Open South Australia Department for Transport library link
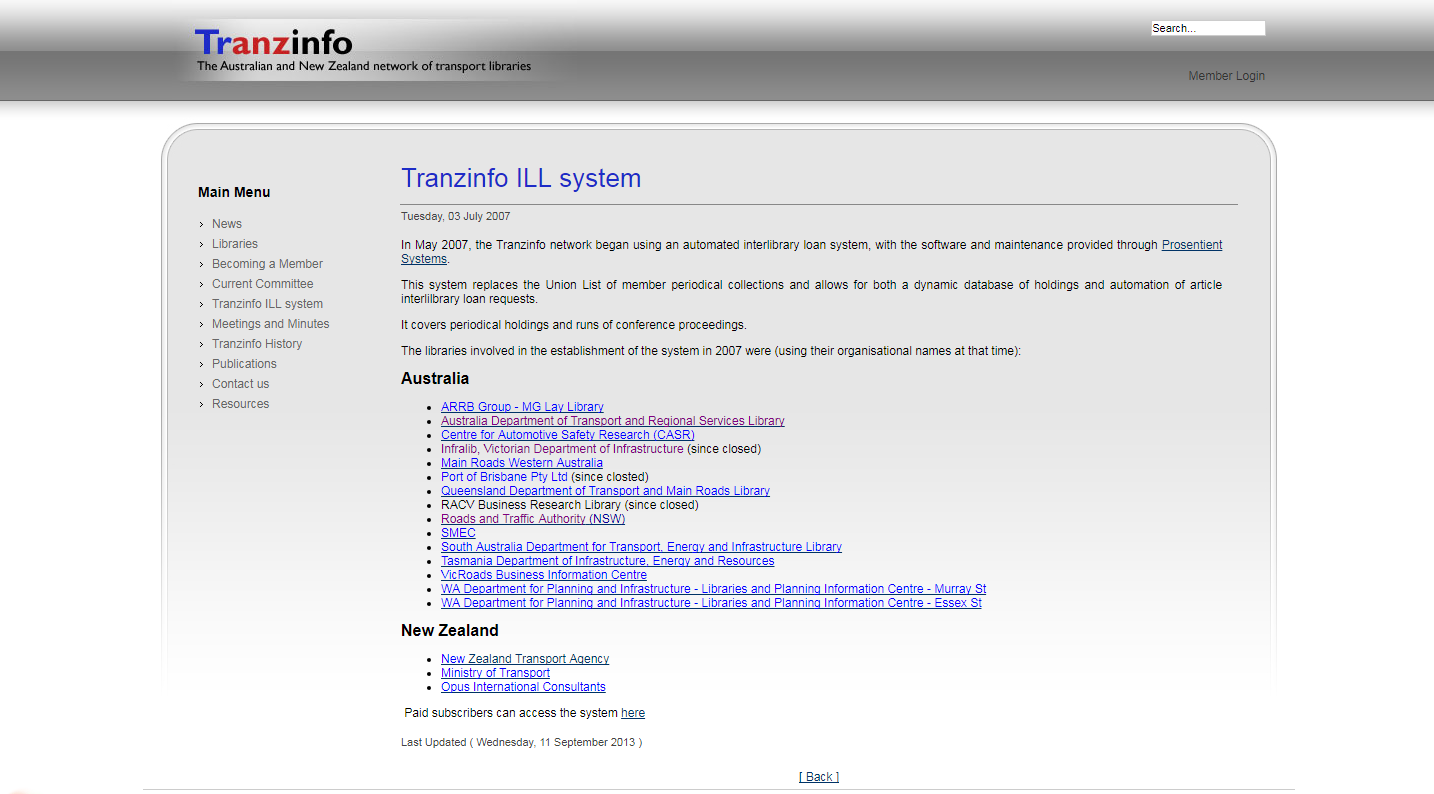1434x794 pixels. [641, 547]
